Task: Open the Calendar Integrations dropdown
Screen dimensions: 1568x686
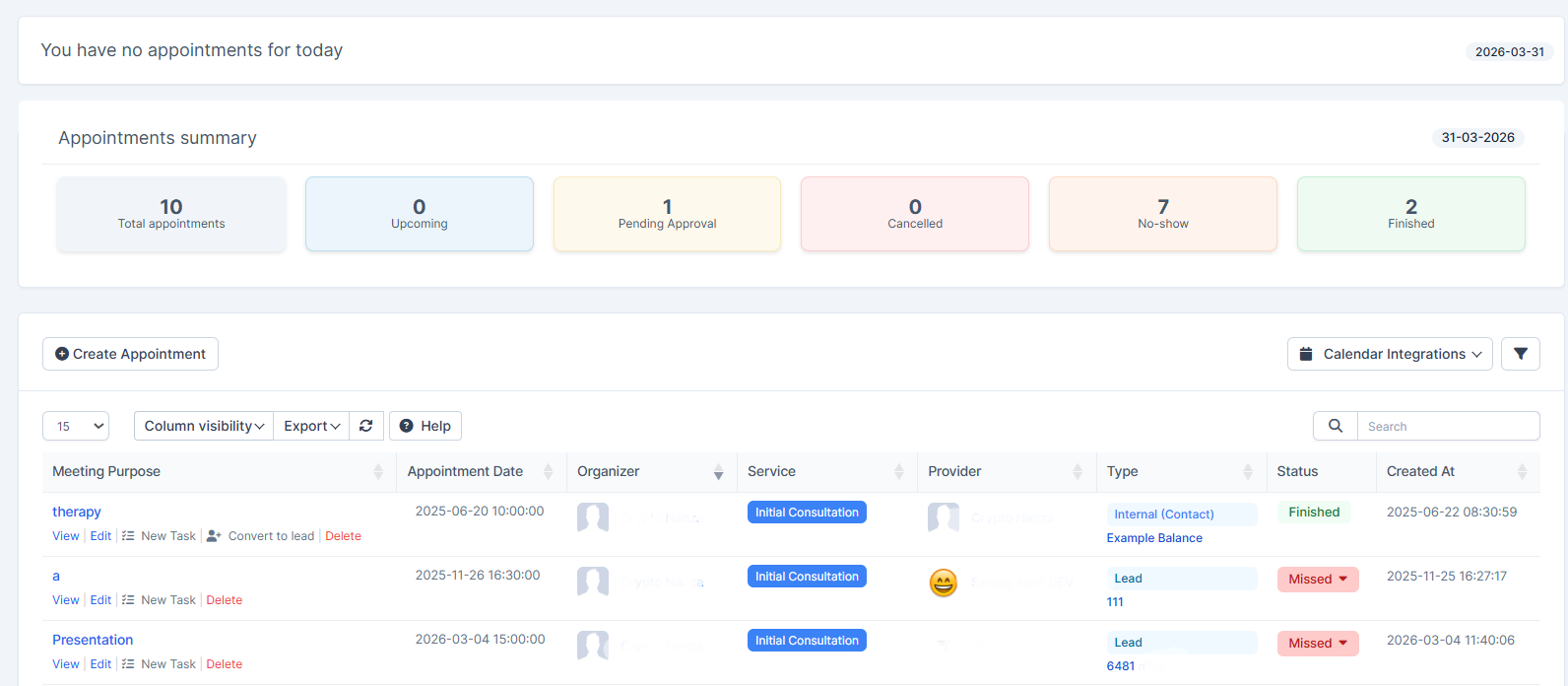Action: [x=1389, y=354]
